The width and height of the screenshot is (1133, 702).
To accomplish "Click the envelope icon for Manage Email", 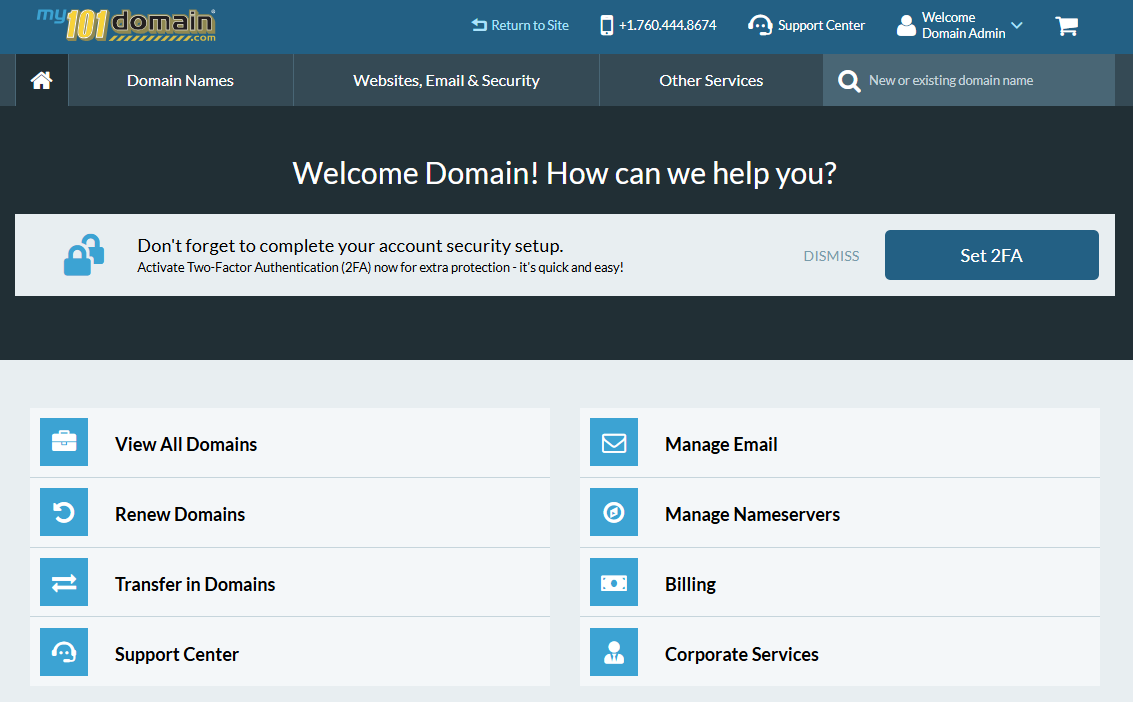I will tap(614, 442).
